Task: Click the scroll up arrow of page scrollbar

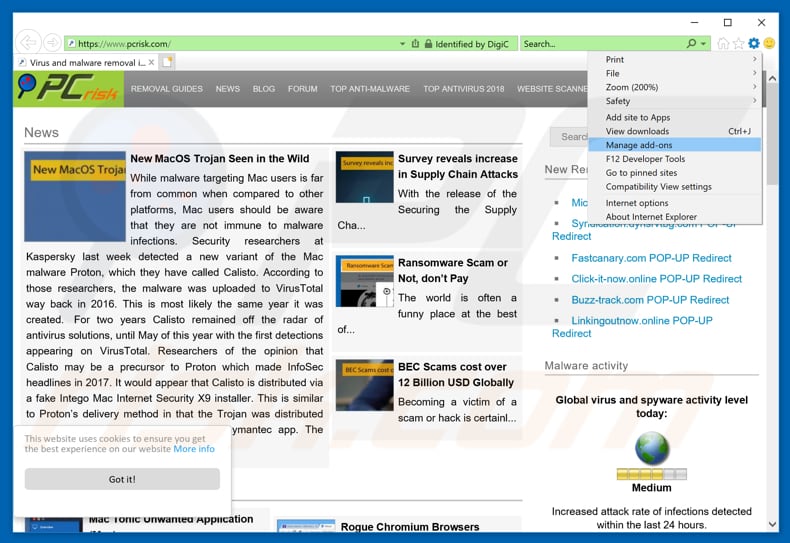Action: 772,79
